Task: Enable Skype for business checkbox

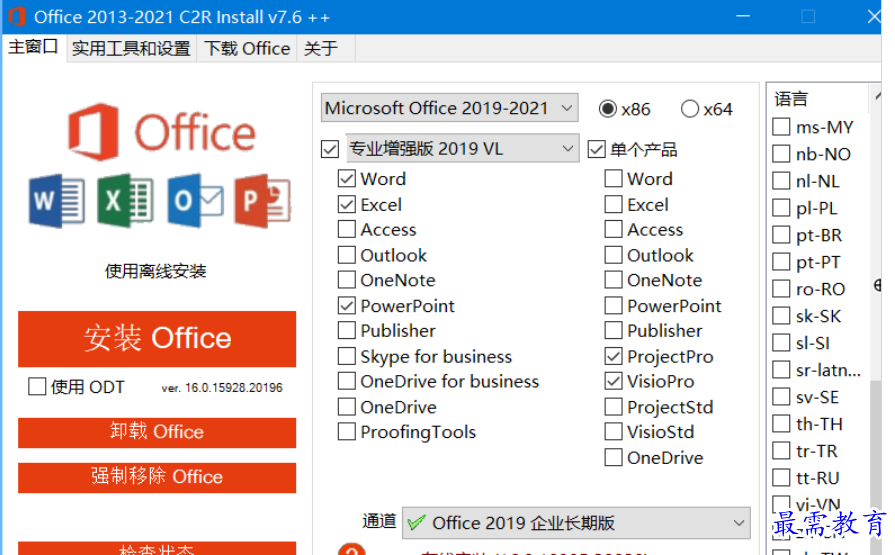Action: pyautogui.click(x=346, y=356)
